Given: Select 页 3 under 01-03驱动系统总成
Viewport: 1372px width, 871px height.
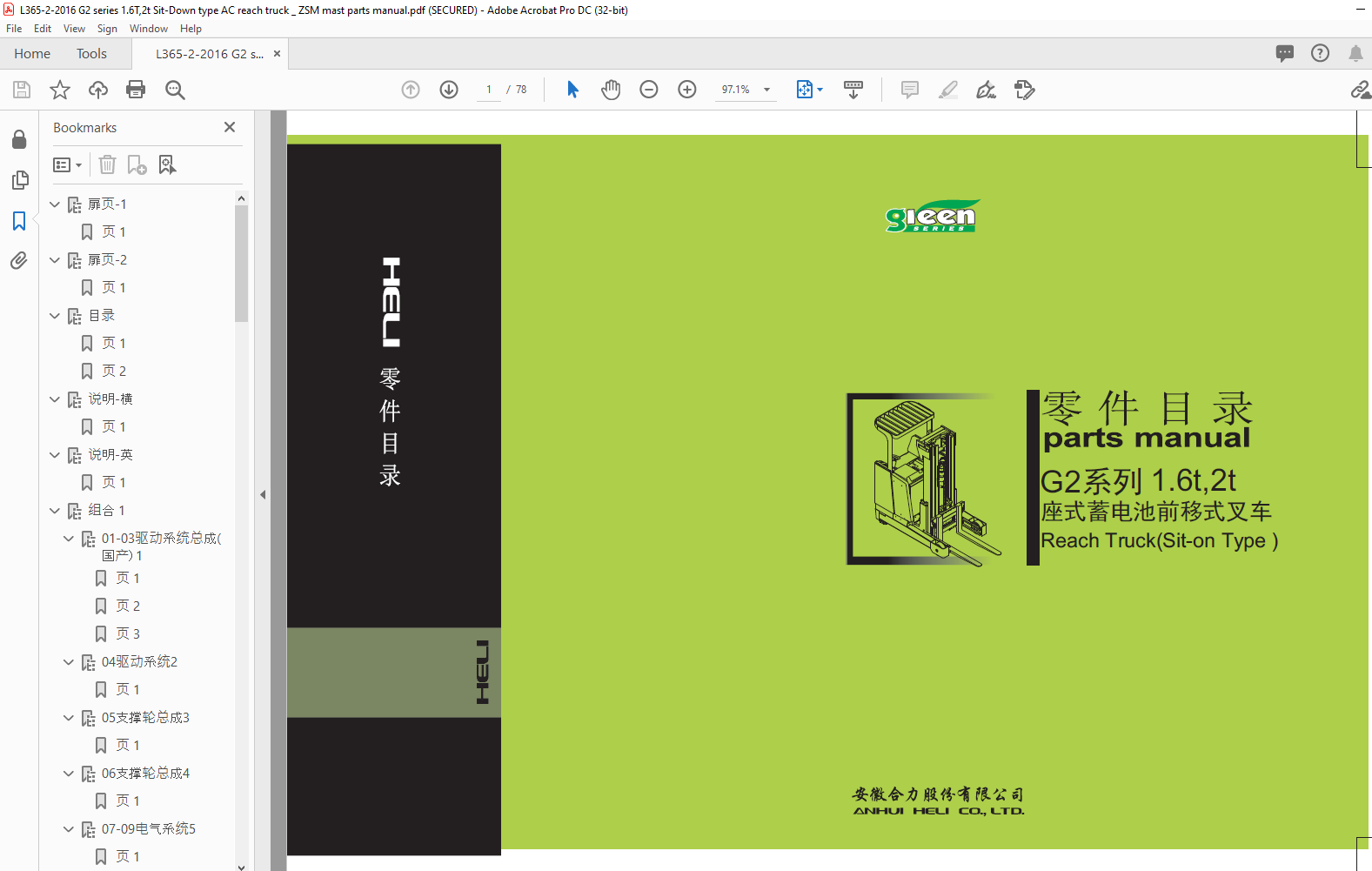Looking at the screenshot, I should (x=128, y=634).
